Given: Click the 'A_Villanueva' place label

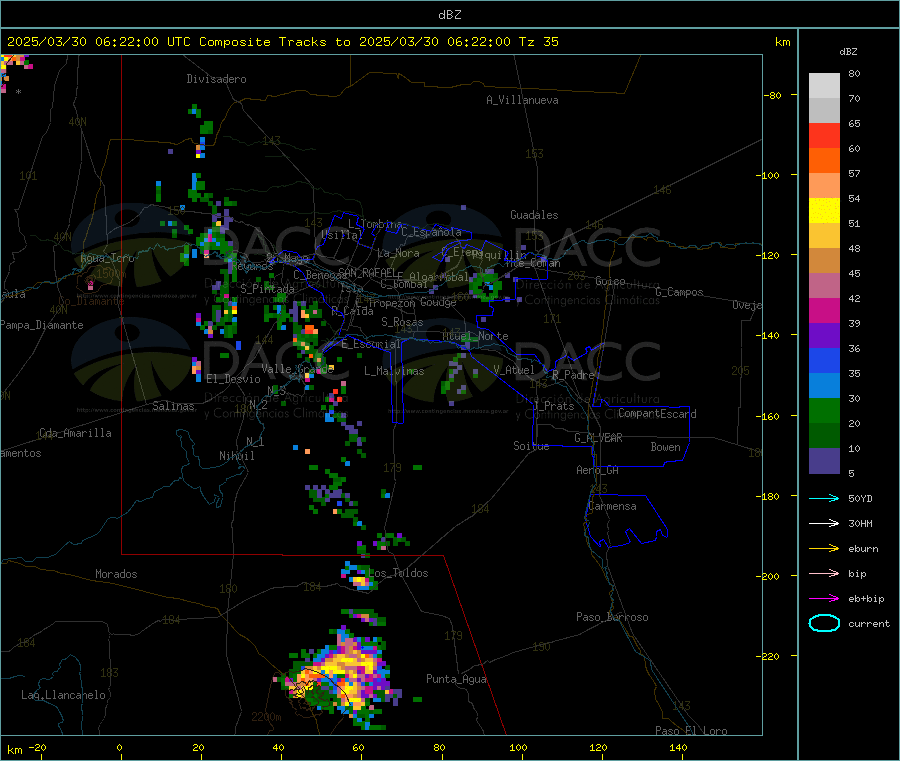Looking at the screenshot, I should click(x=522, y=100).
